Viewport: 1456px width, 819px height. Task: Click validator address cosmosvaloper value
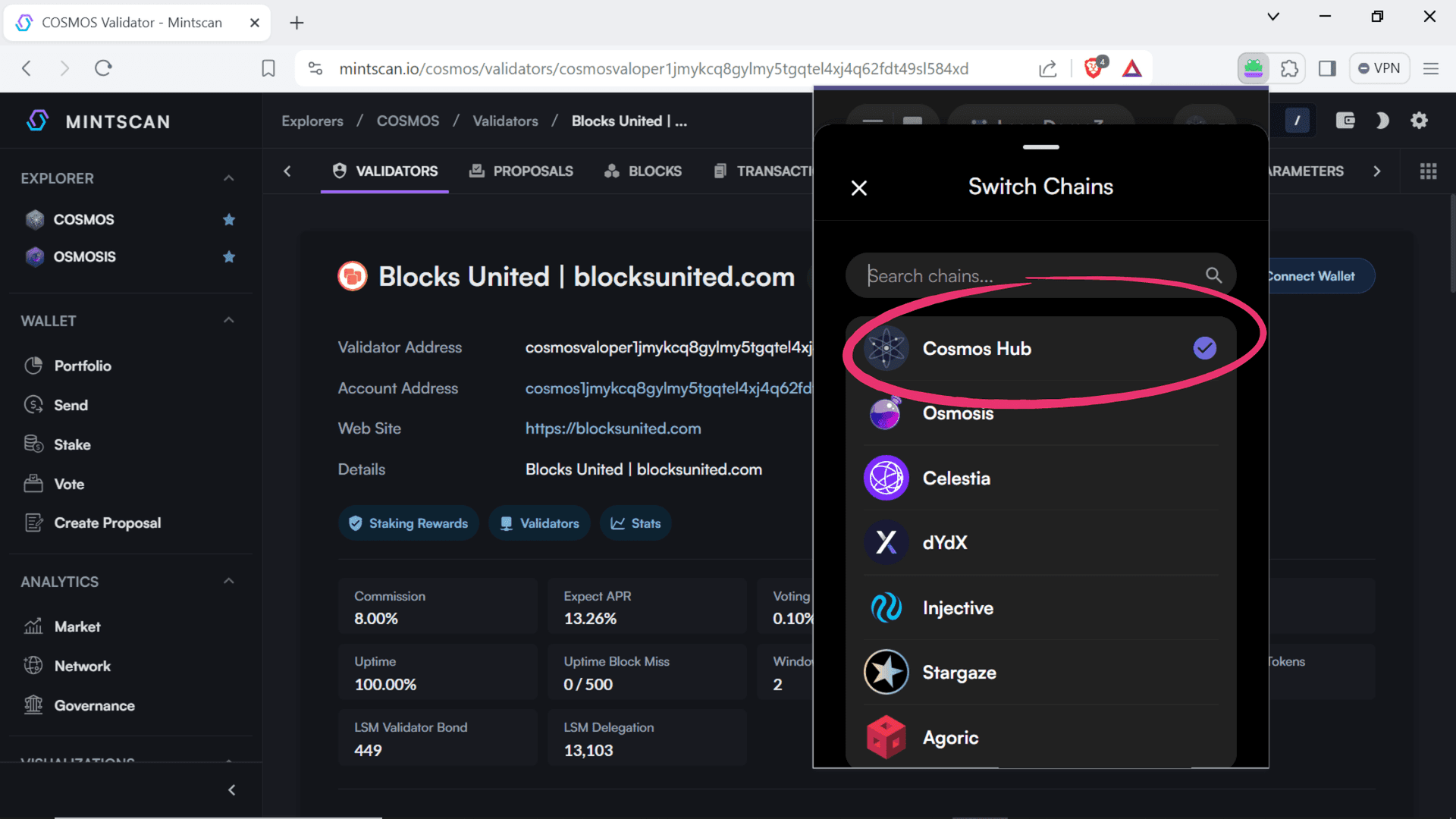[669, 347]
